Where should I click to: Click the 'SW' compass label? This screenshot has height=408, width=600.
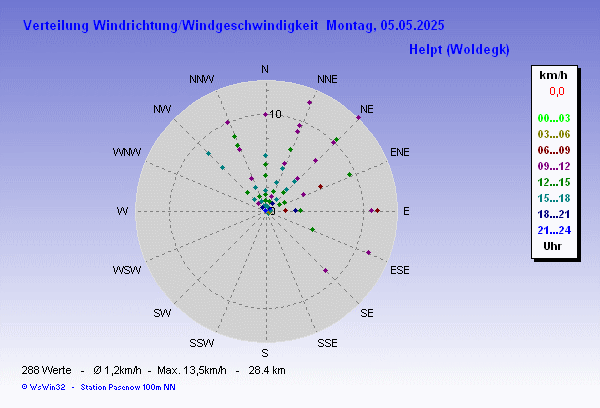point(162,313)
